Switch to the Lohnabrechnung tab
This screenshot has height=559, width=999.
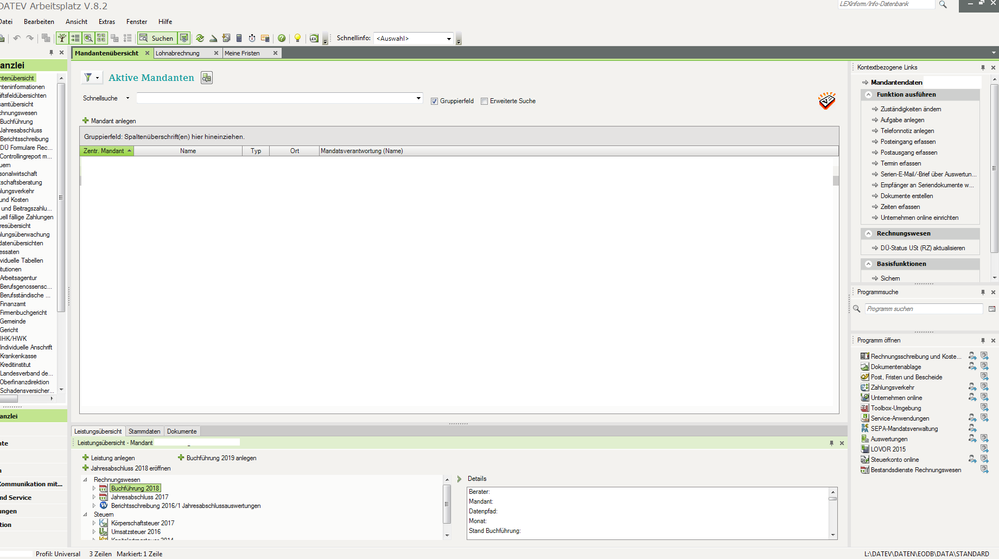178,54
